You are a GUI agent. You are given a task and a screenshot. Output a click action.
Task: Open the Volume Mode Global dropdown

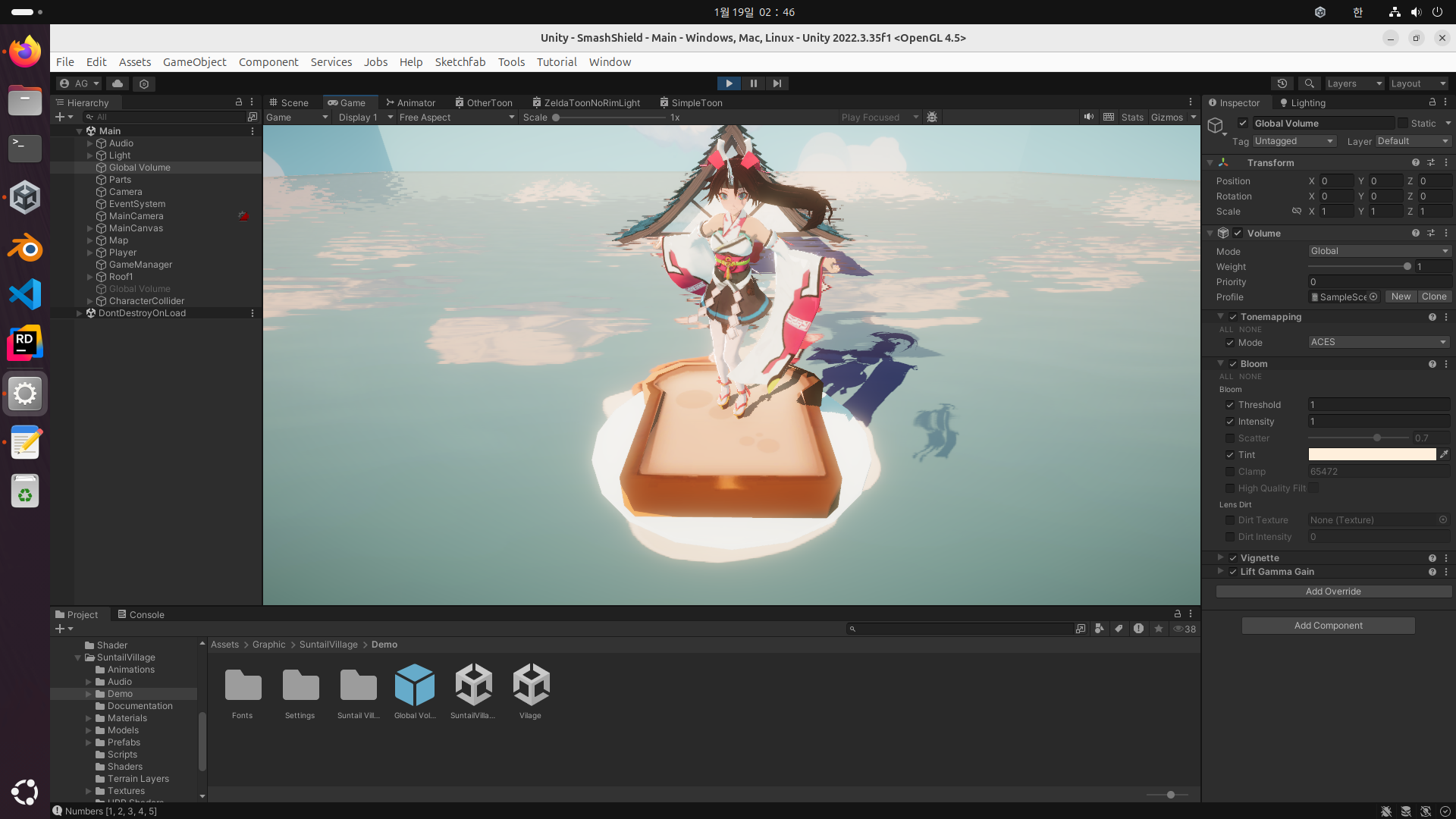[1379, 251]
